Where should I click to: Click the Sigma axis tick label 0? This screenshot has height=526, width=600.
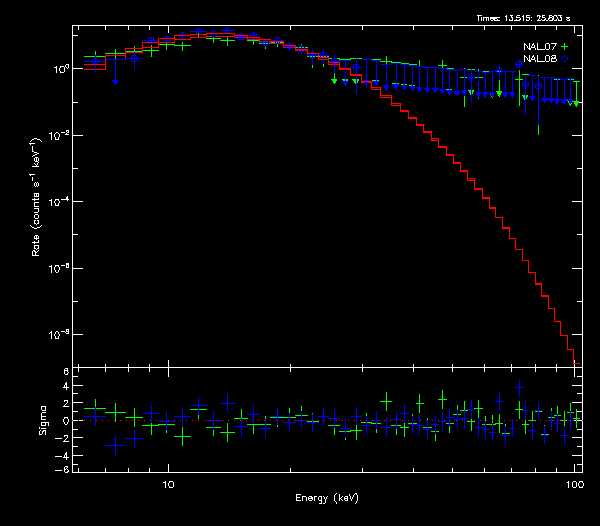66,420
